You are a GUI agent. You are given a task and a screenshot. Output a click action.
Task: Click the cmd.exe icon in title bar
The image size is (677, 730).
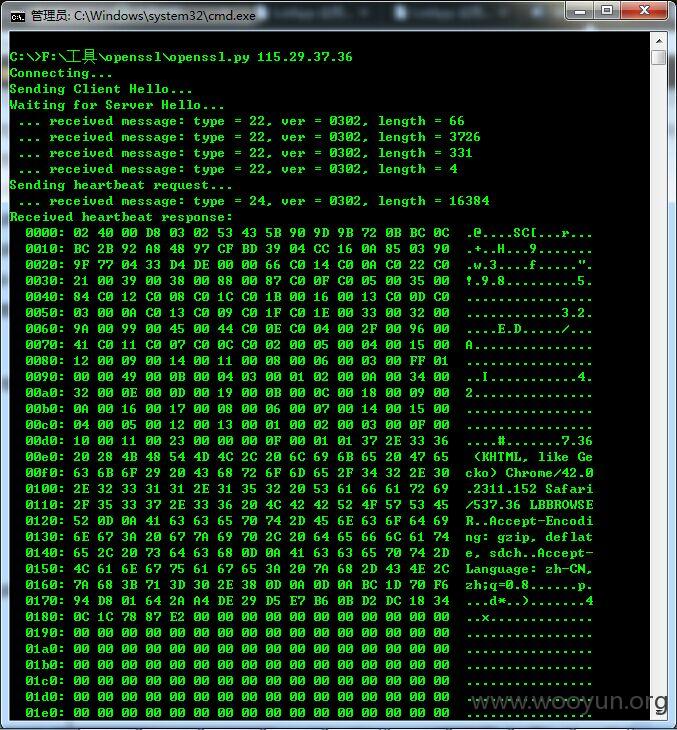coord(18,17)
